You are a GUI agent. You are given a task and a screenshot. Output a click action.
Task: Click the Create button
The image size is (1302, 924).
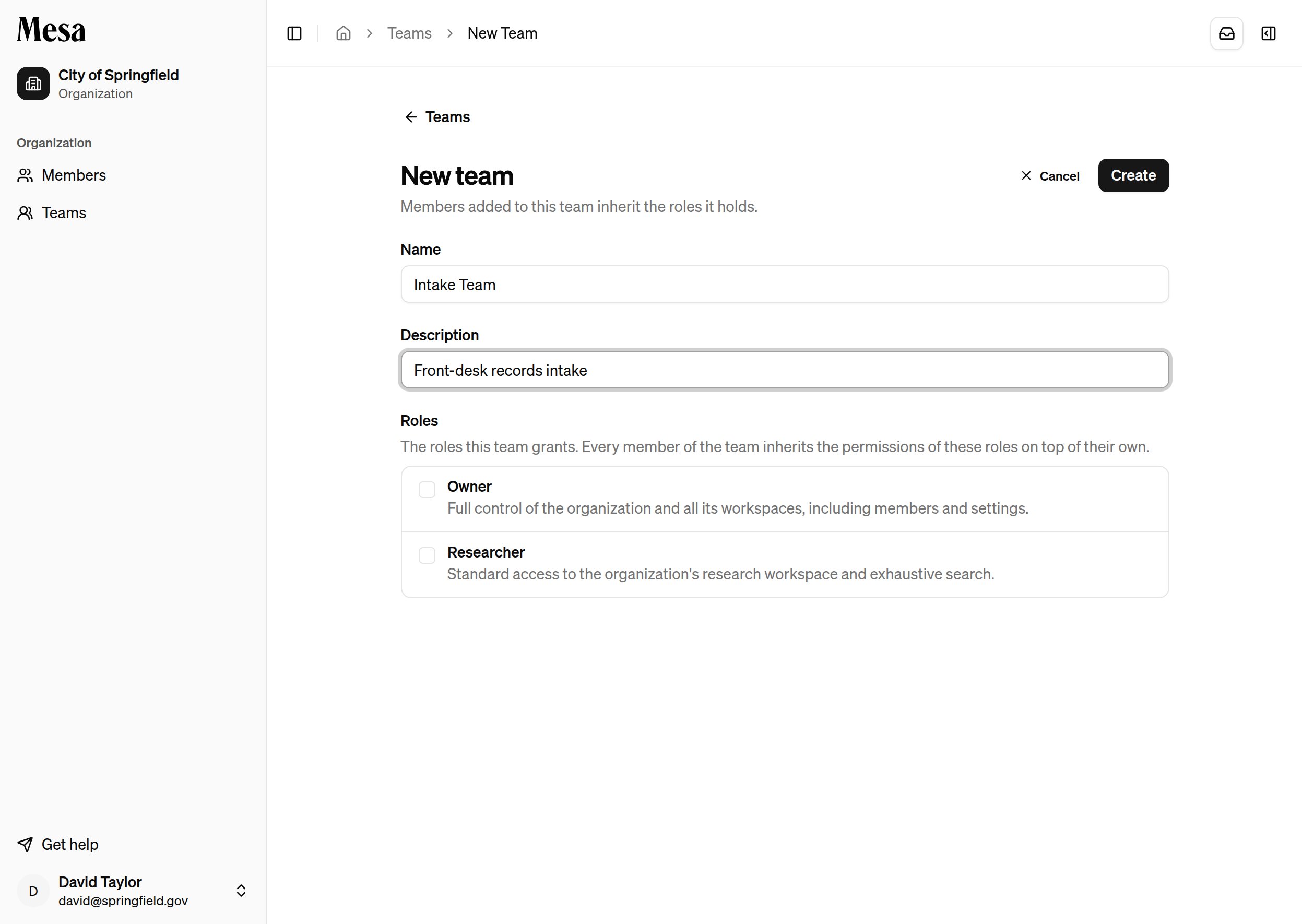click(x=1133, y=175)
